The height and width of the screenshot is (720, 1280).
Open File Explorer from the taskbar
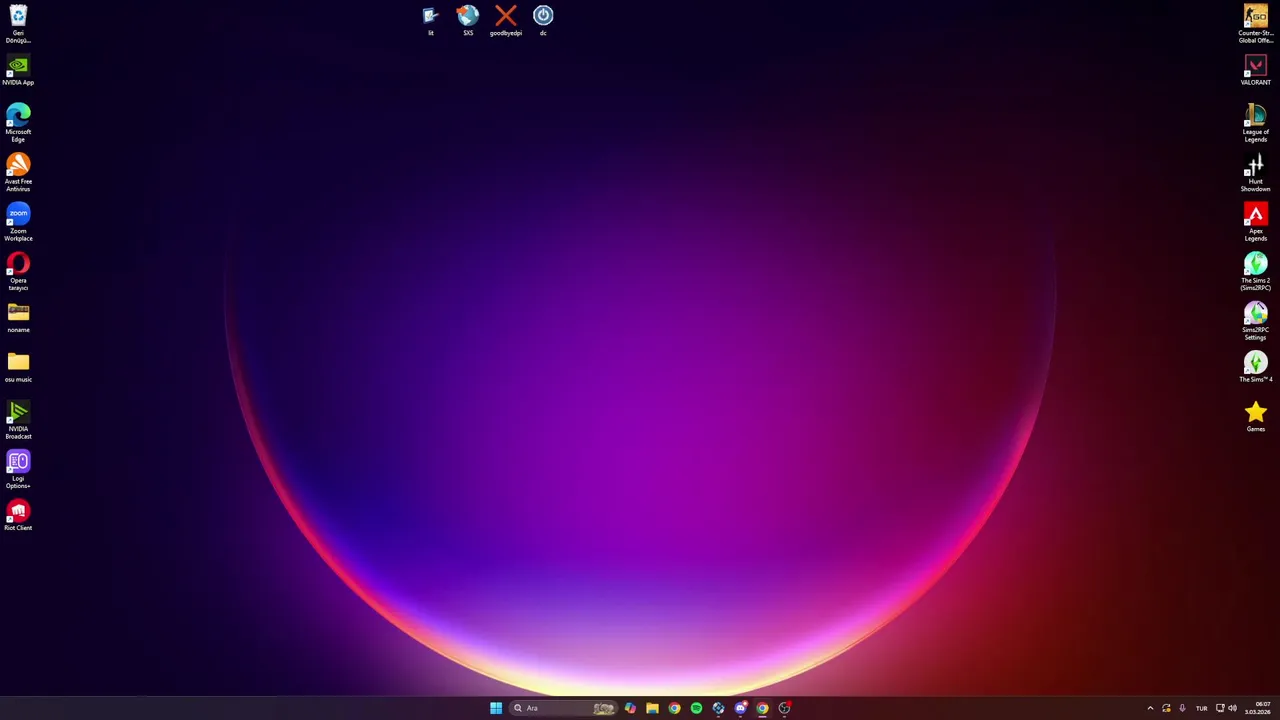[652, 708]
